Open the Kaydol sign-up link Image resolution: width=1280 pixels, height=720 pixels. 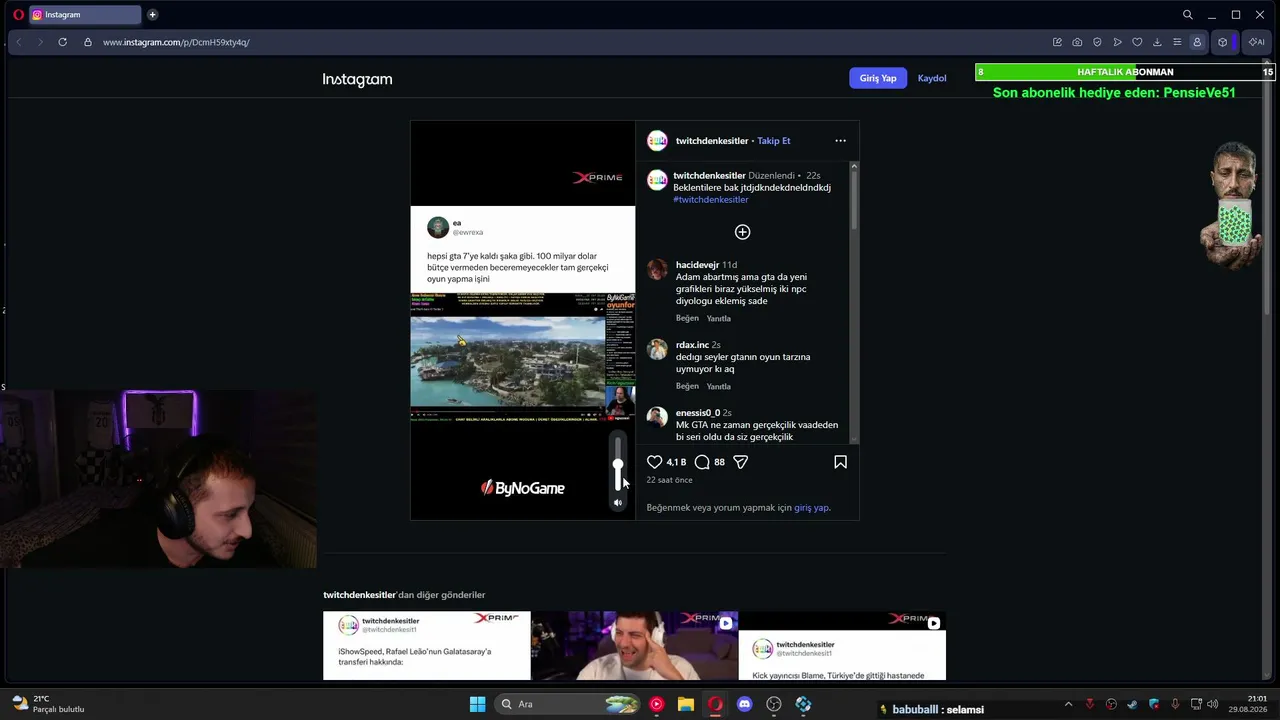coord(932,78)
